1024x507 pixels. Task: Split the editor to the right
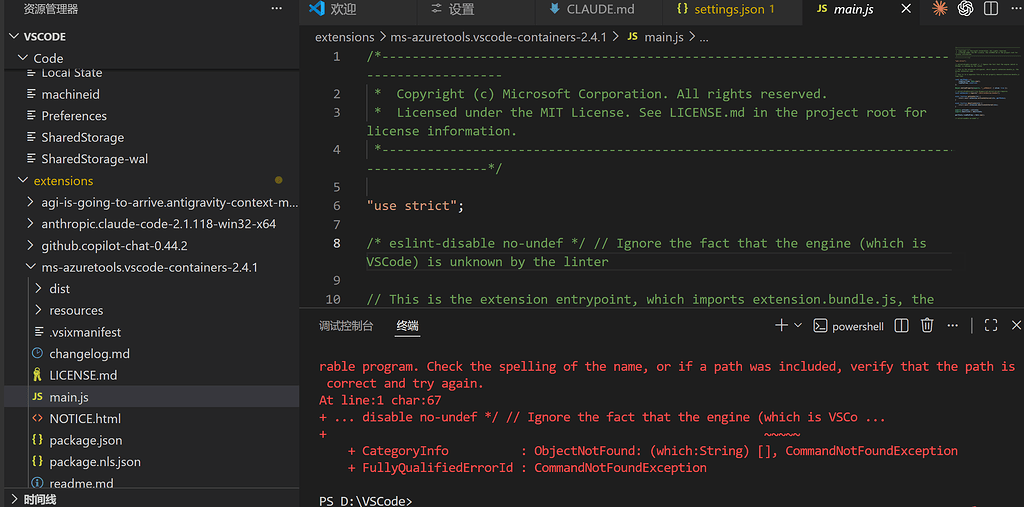point(991,8)
